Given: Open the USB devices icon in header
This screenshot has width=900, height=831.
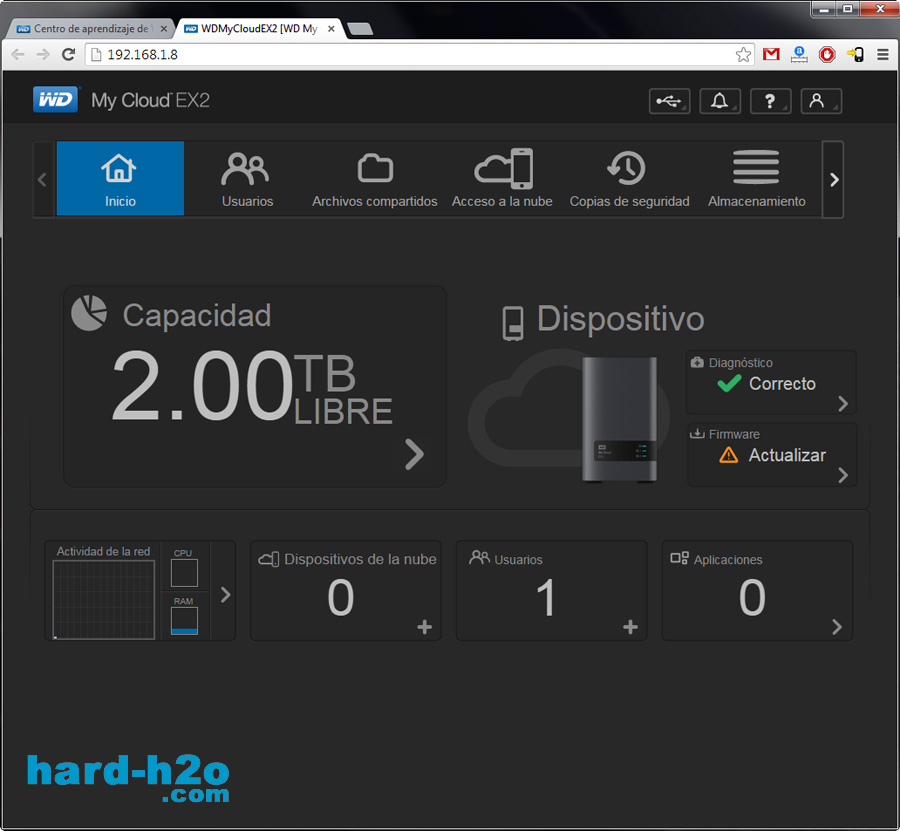Looking at the screenshot, I should [x=669, y=102].
